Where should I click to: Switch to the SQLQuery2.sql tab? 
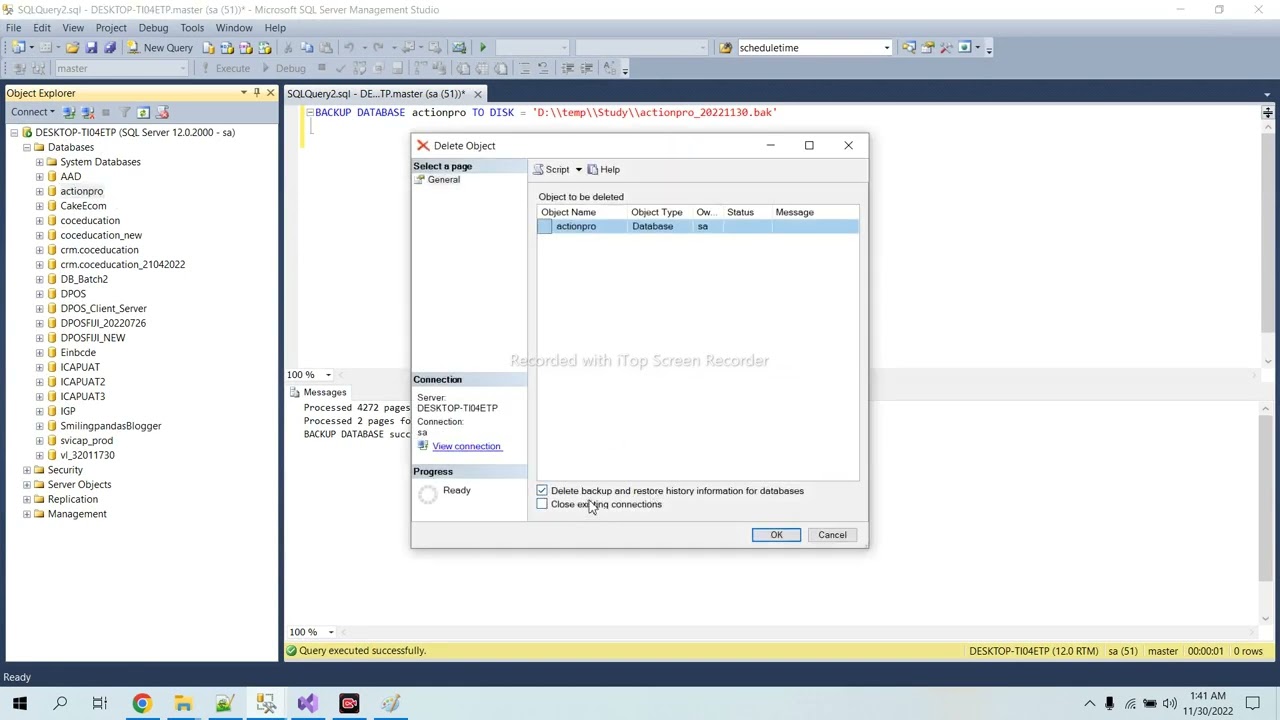coord(376,94)
